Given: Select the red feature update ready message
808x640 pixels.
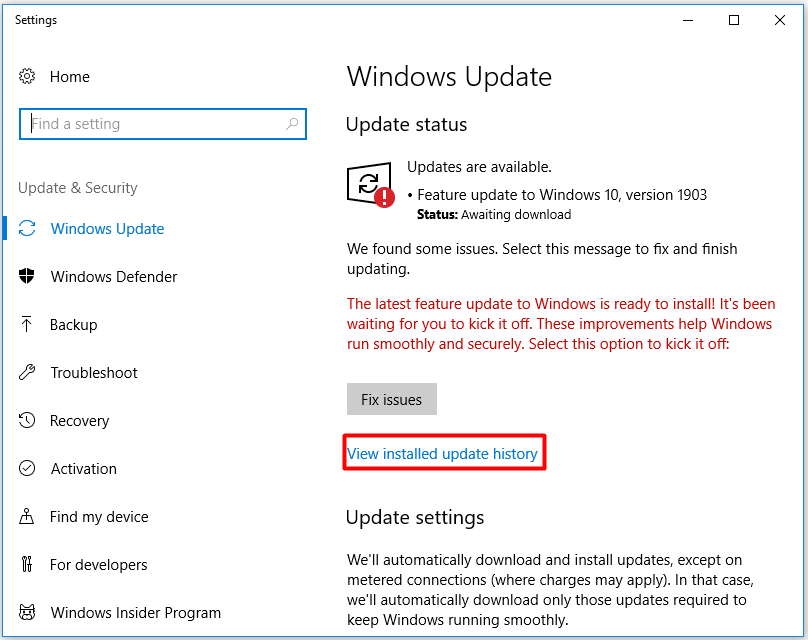Looking at the screenshot, I should click(x=561, y=324).
